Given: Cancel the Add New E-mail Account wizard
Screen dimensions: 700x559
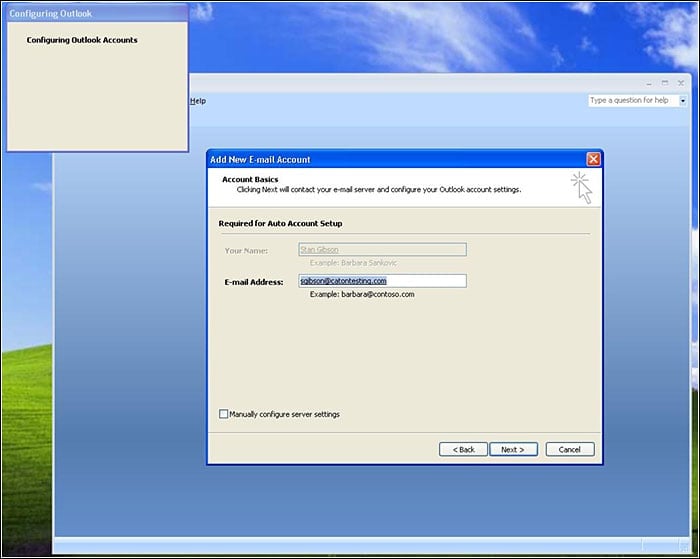Looking at the screenshot, I should [570, 449].
